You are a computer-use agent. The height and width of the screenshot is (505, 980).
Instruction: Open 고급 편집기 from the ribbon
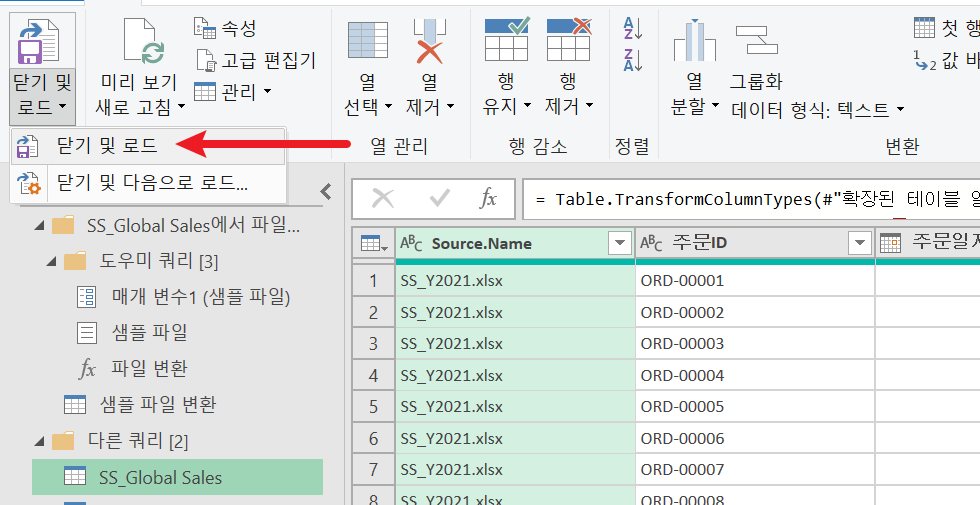tap(255, 61)
